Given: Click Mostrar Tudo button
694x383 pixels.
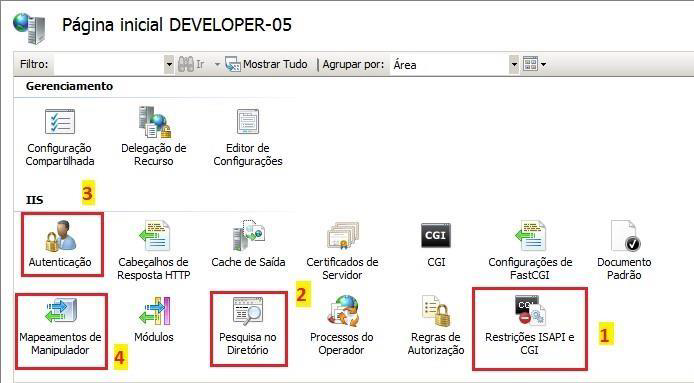Looking at the screenshot, I should tap(266, 65).
